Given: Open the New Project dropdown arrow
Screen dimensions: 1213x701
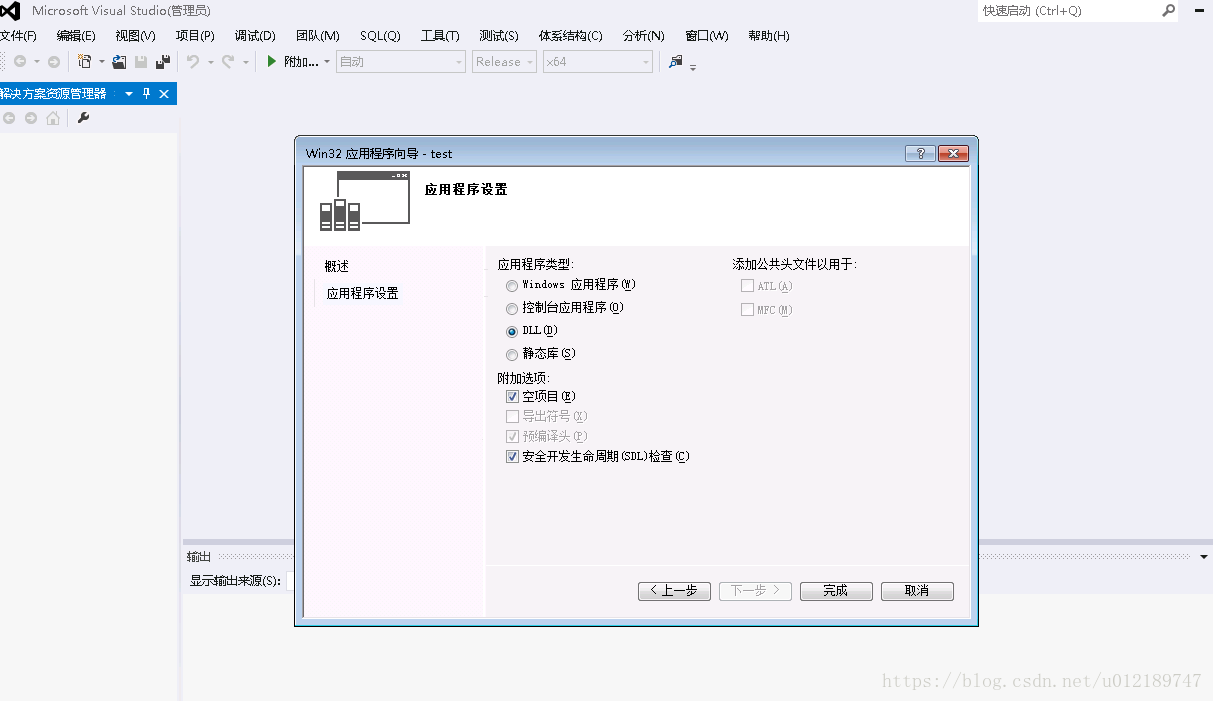Looking at the screenshot, I should coord(101,62).
